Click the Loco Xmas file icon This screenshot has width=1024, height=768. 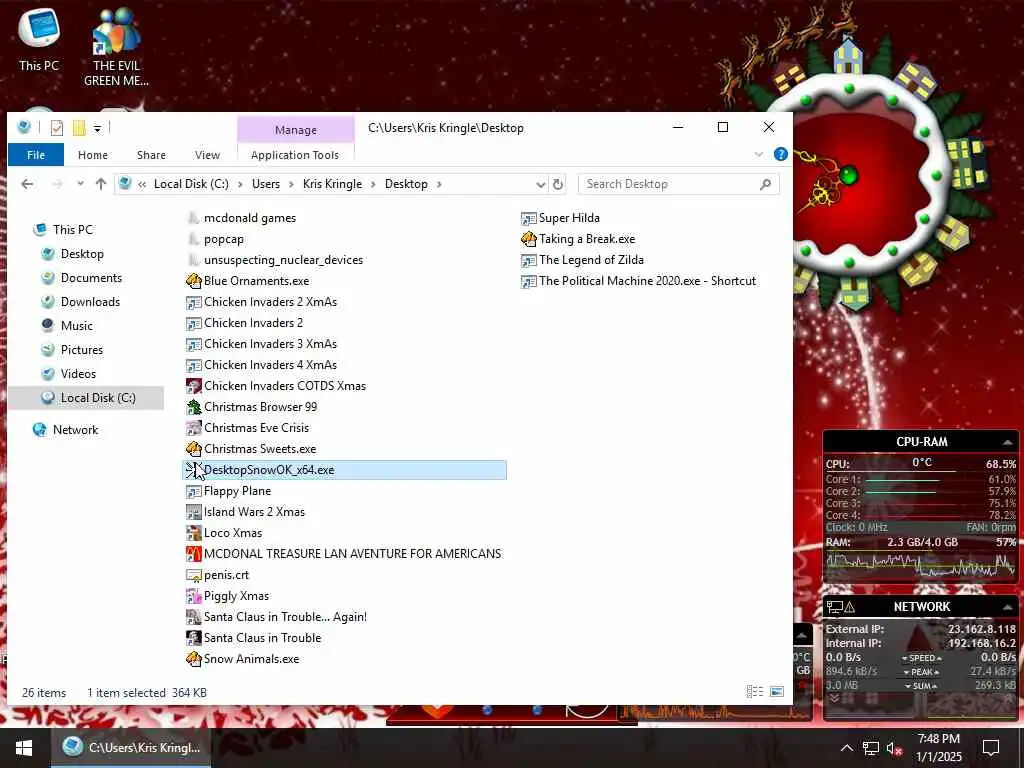[193, 533]
